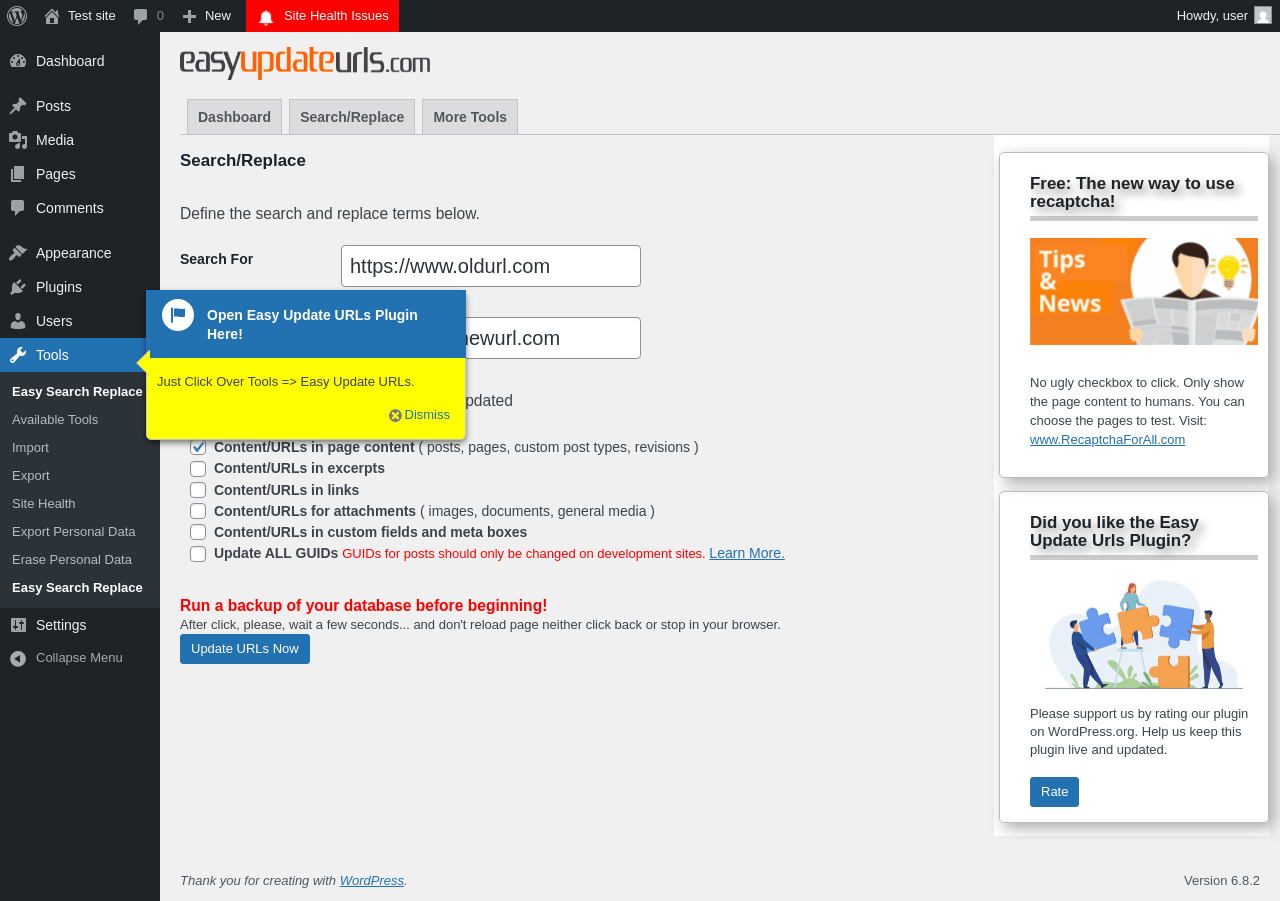Viewport: 1280px width, 901px height.
Task: Click the Collapse Menu arrow icon
Action: coord(18,658)
